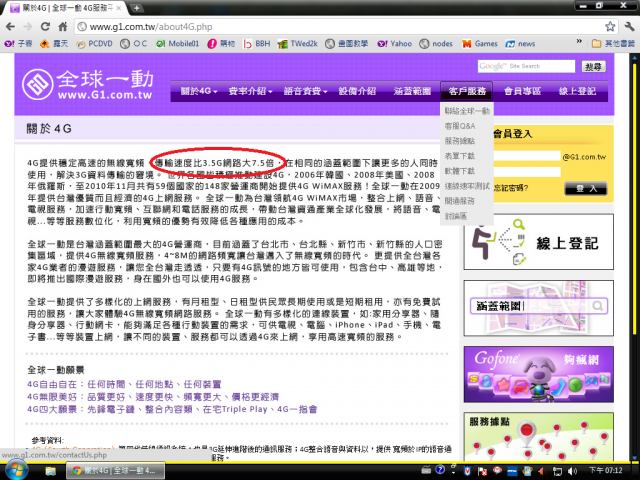Click the 登入 login button
The height and width of the screenshot is (480, 640).
(586, 189)
